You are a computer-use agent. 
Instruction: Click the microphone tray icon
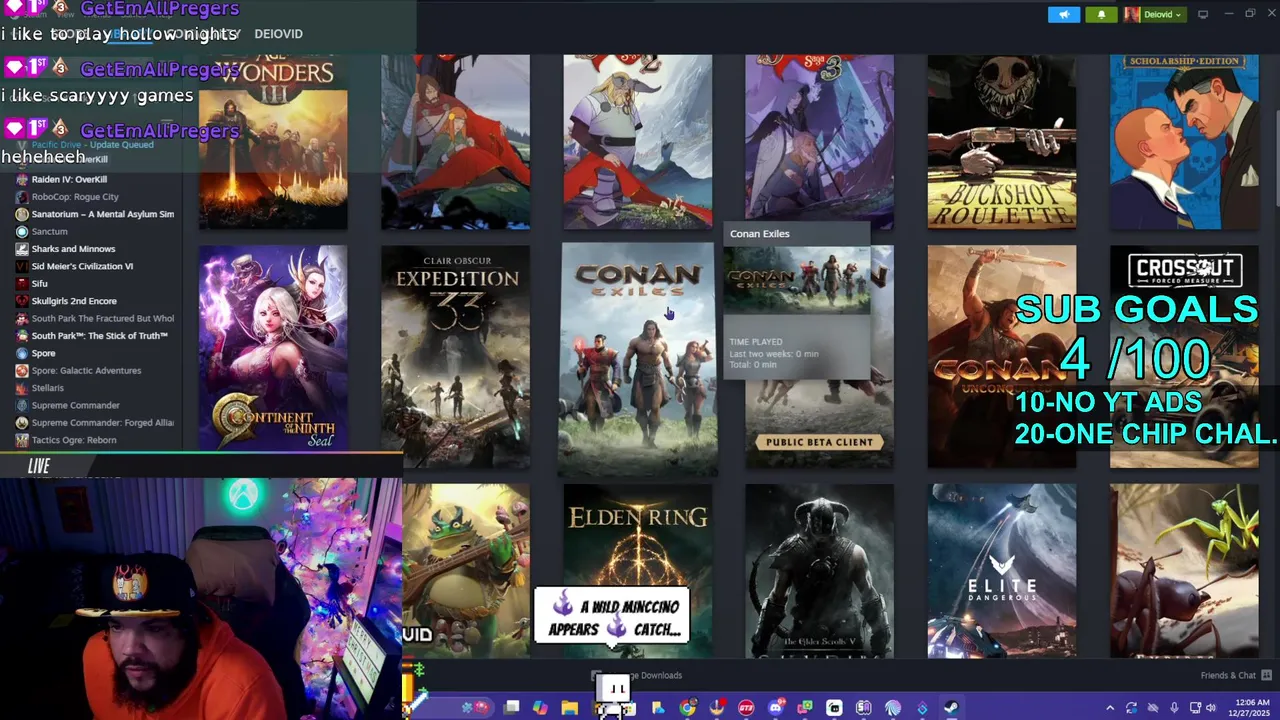point(1174,708)
